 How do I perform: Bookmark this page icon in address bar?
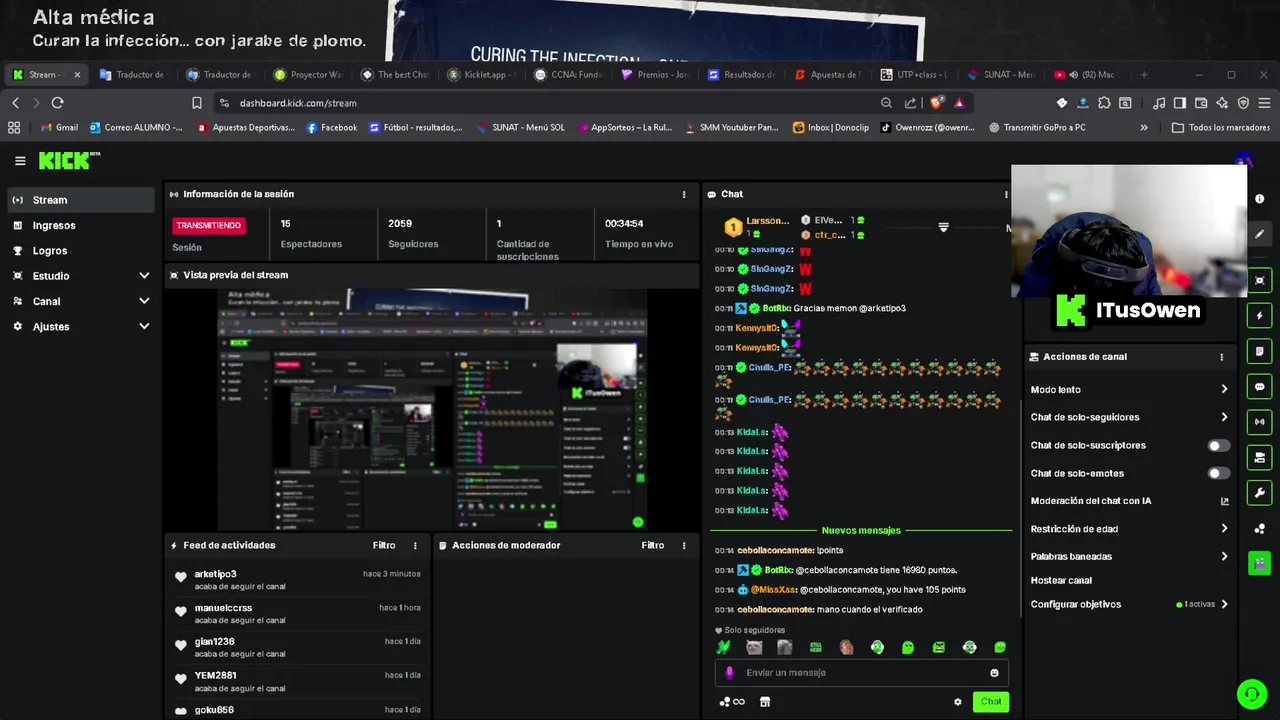(x=197, y=103)
